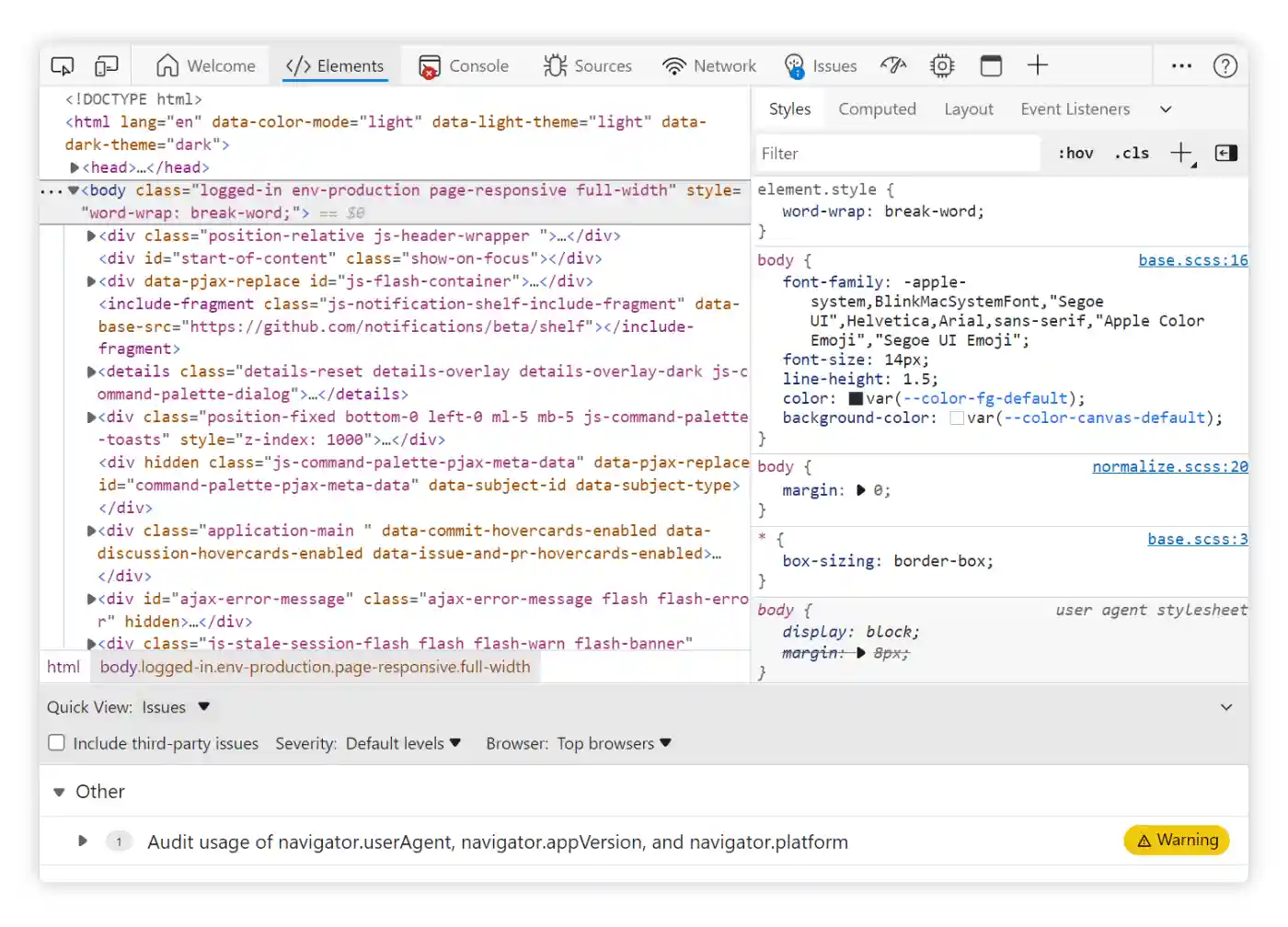
Task: Click the color swatch for --color-fg-default
Action: coord(857,398)
